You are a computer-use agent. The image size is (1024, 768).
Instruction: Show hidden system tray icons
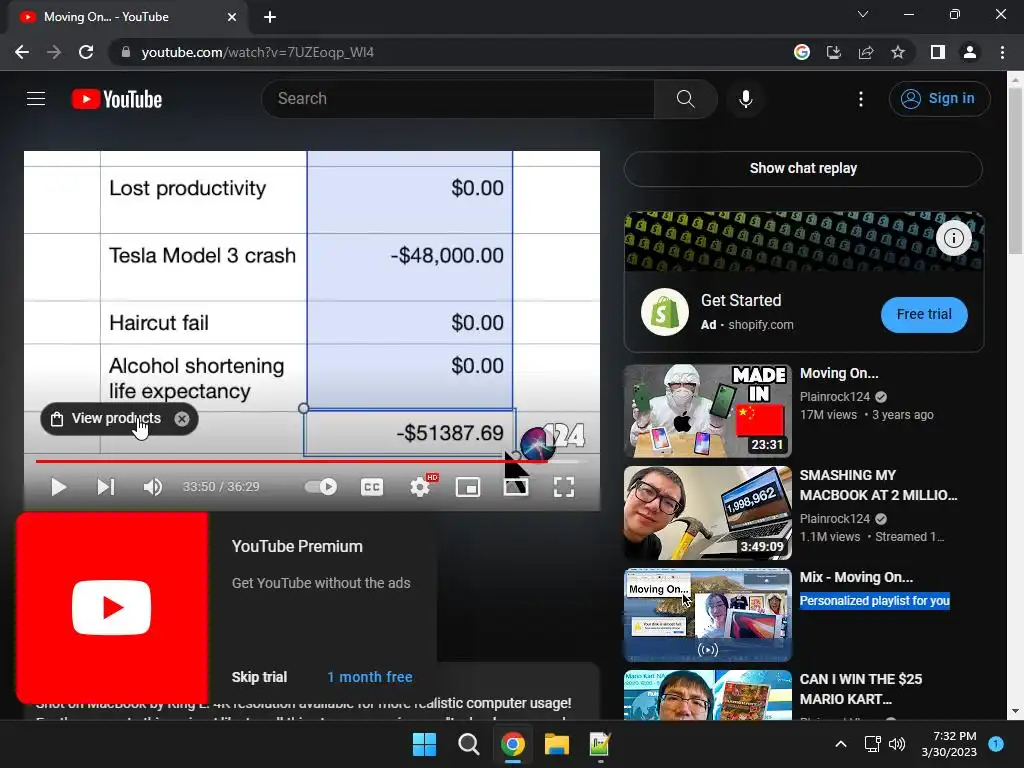click(841, 744)
